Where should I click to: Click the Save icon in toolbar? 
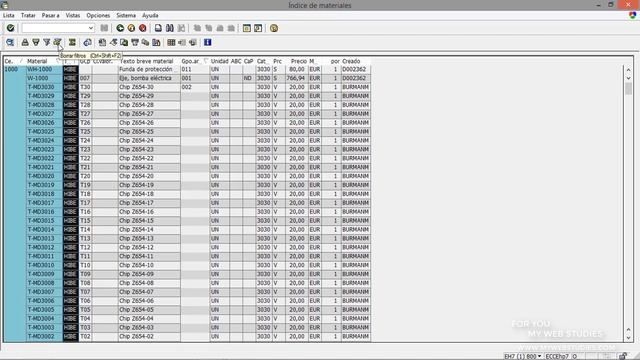(x=104, y=28)
